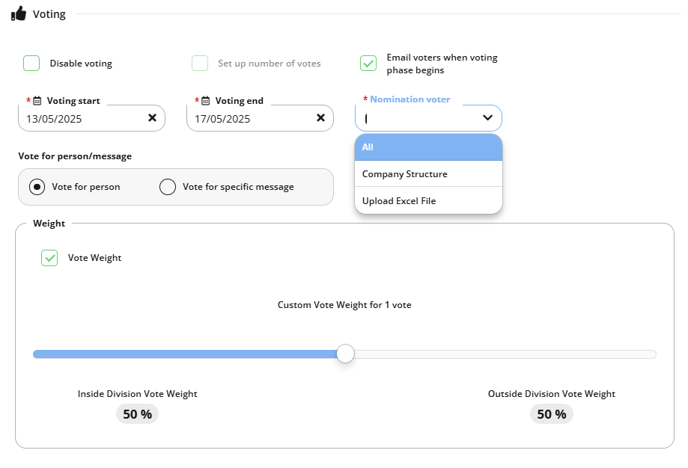Click the Inside Division 50 % badge
Screen dimensions: 688x468
click(x=137, y=414)
